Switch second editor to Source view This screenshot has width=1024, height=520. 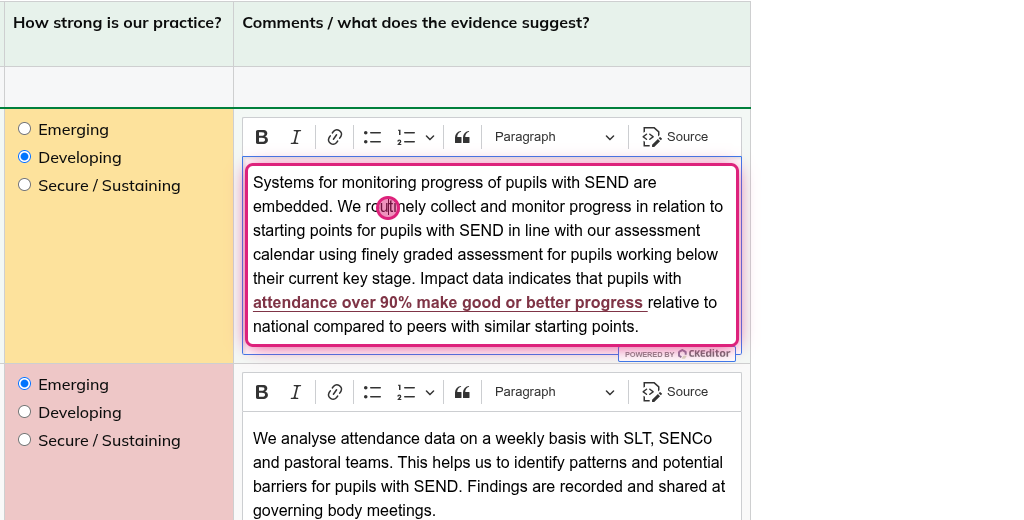click(x=675, y=392)
